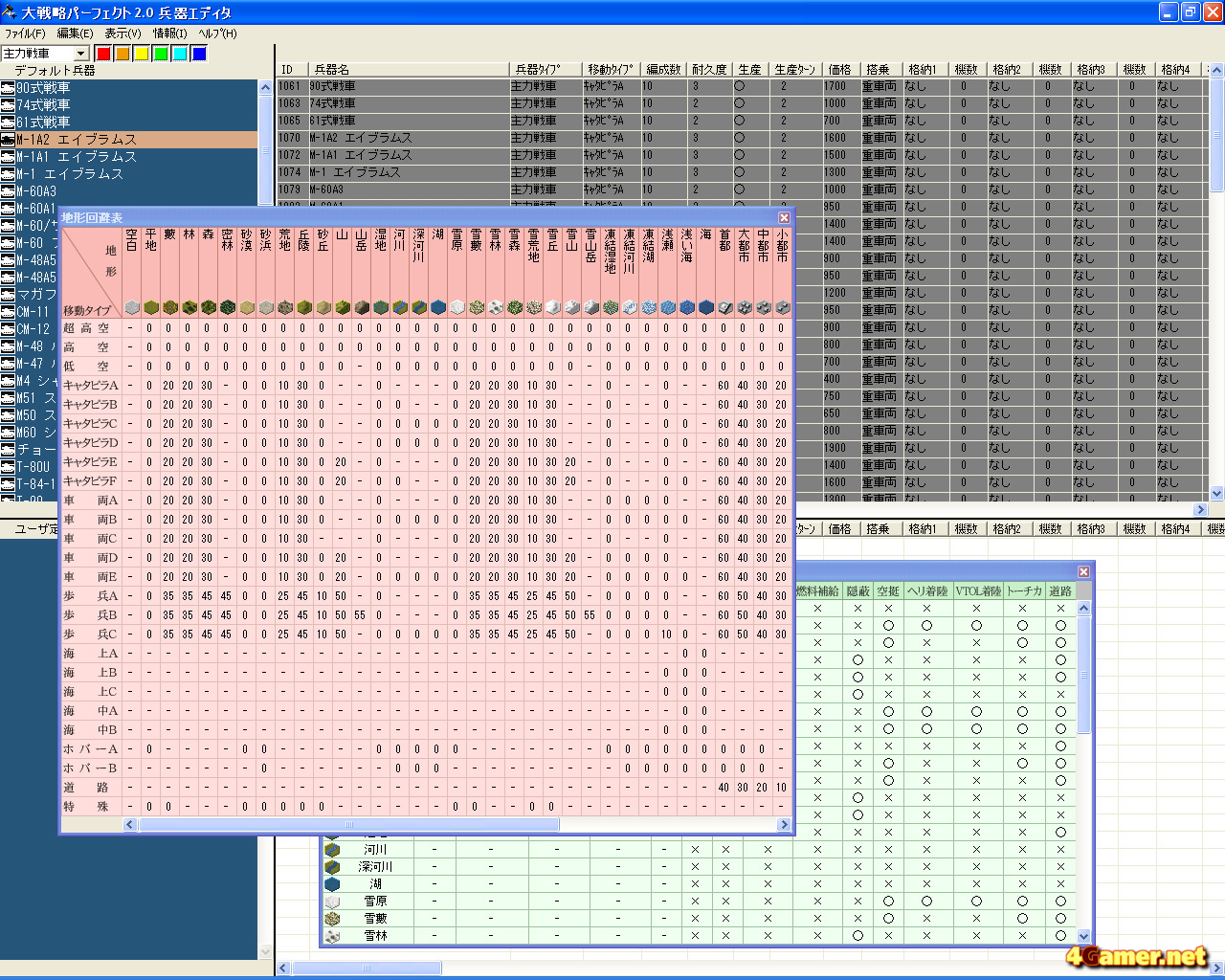Click the tank icon beside M-1A2 エイブラムス
The height and width of the screenshot is (980, 1225).
pos(8,139)
